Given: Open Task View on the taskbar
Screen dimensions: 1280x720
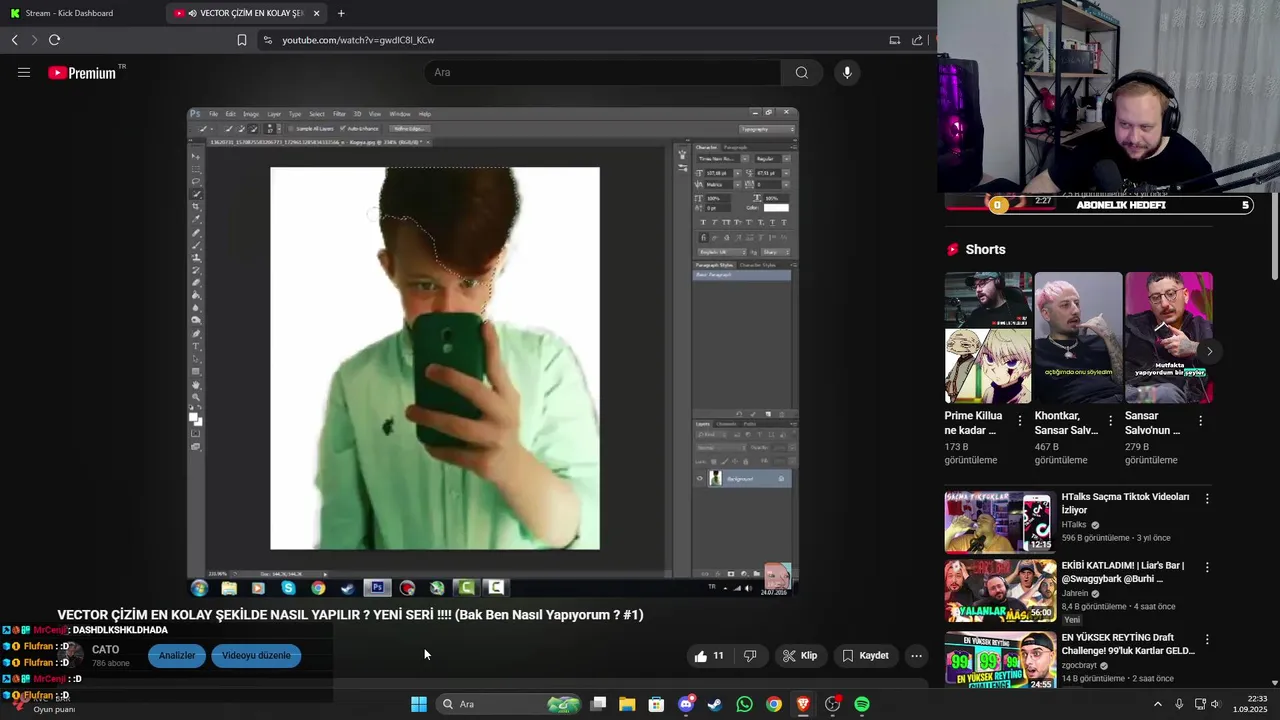Looking at the screenshot, I should coord(598,704).
